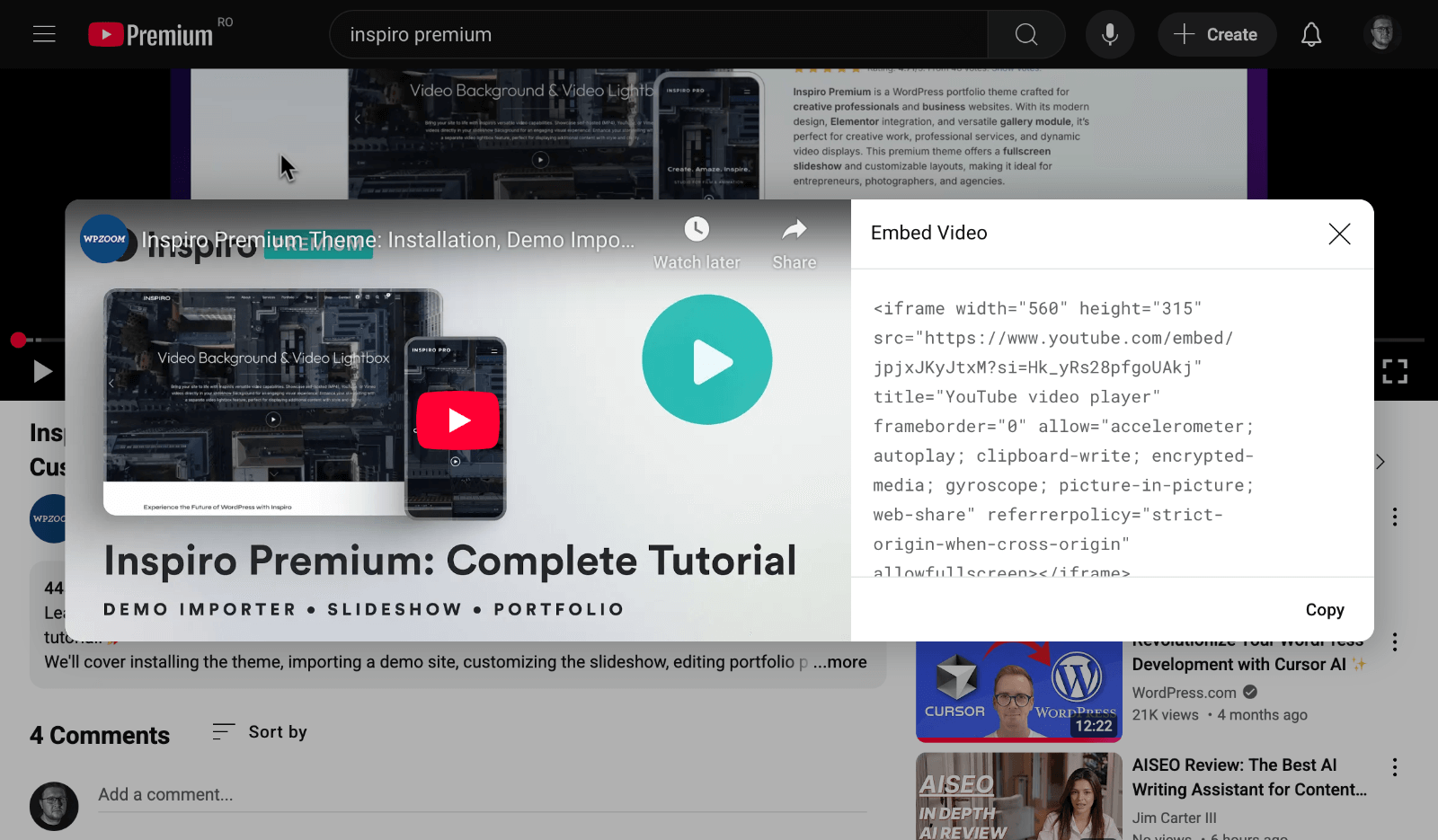Open the comments Sort by dropdown
Screen dimensions: 1438x840
259,732
